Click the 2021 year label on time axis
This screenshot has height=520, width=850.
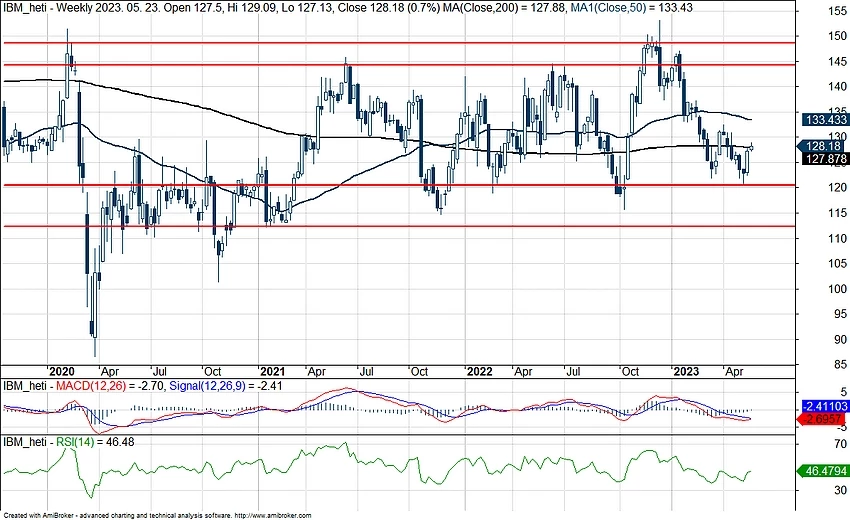click(272, 372)
